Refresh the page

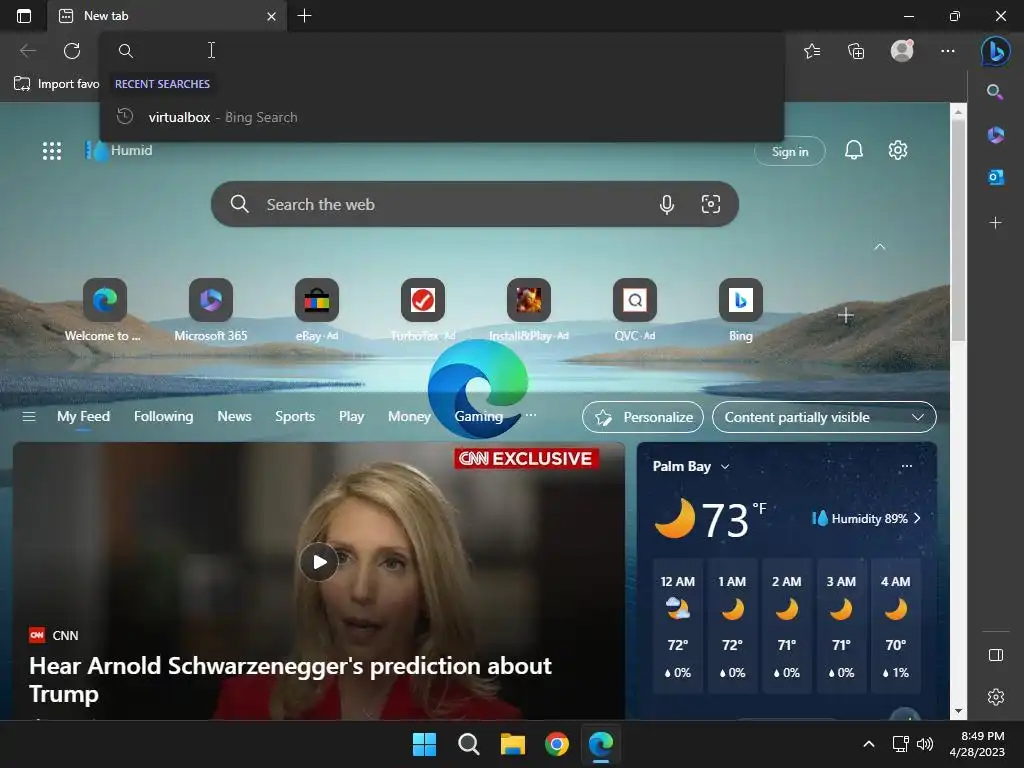coord(72,50)
